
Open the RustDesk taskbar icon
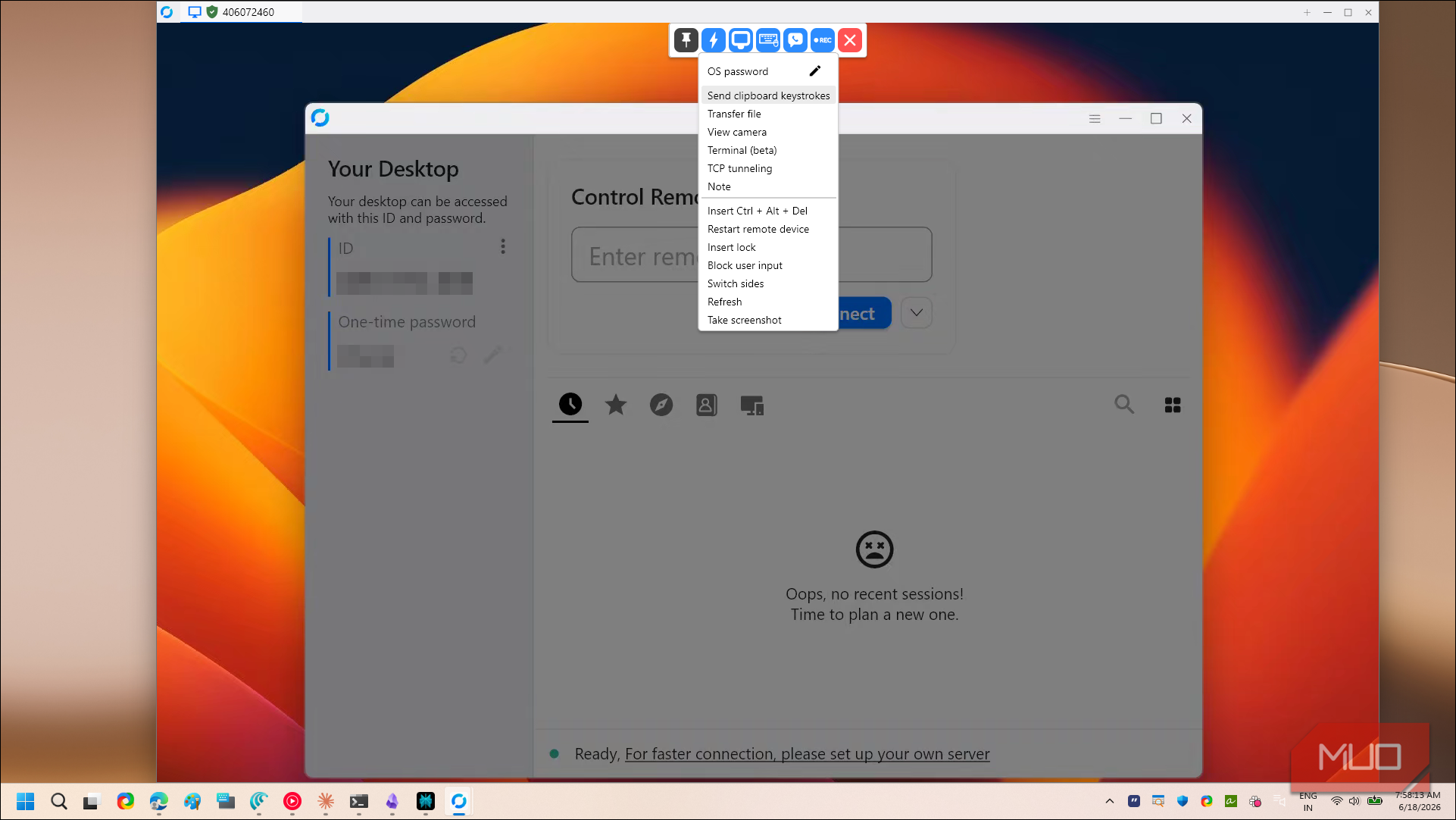(459, 801)
